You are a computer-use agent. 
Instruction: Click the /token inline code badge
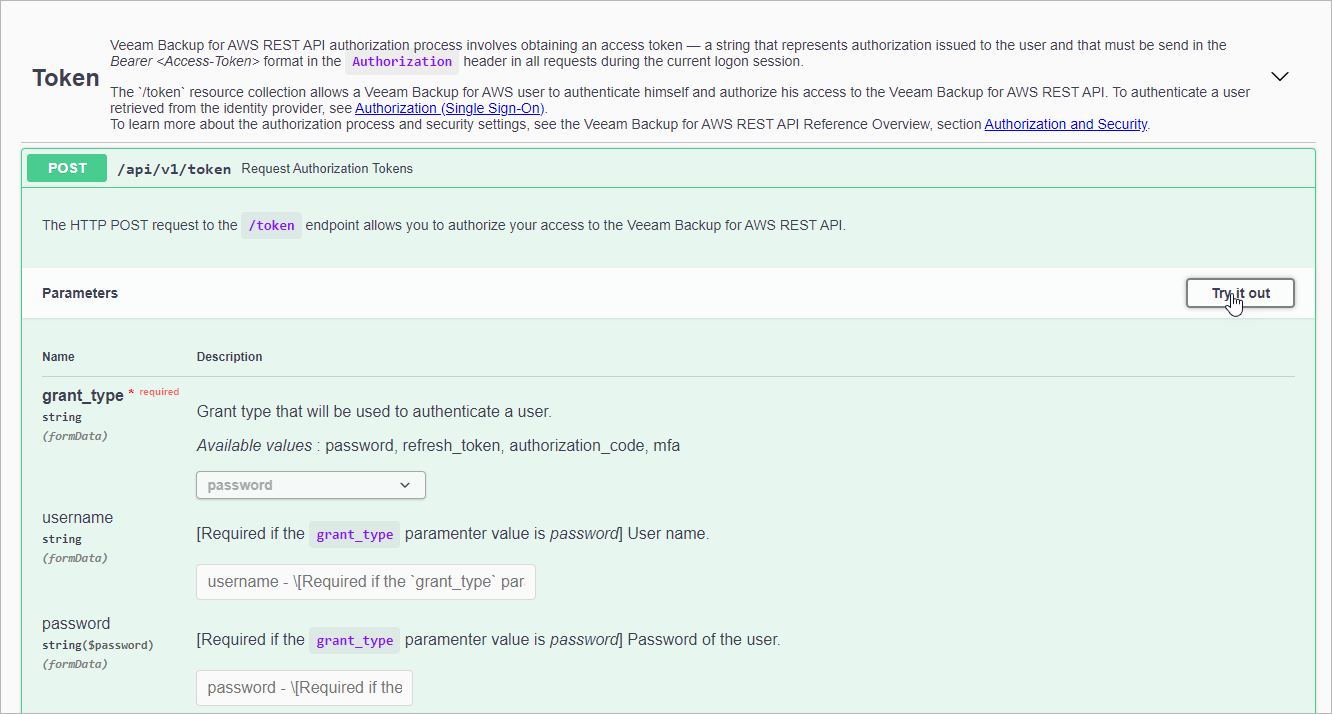point(271,225)
